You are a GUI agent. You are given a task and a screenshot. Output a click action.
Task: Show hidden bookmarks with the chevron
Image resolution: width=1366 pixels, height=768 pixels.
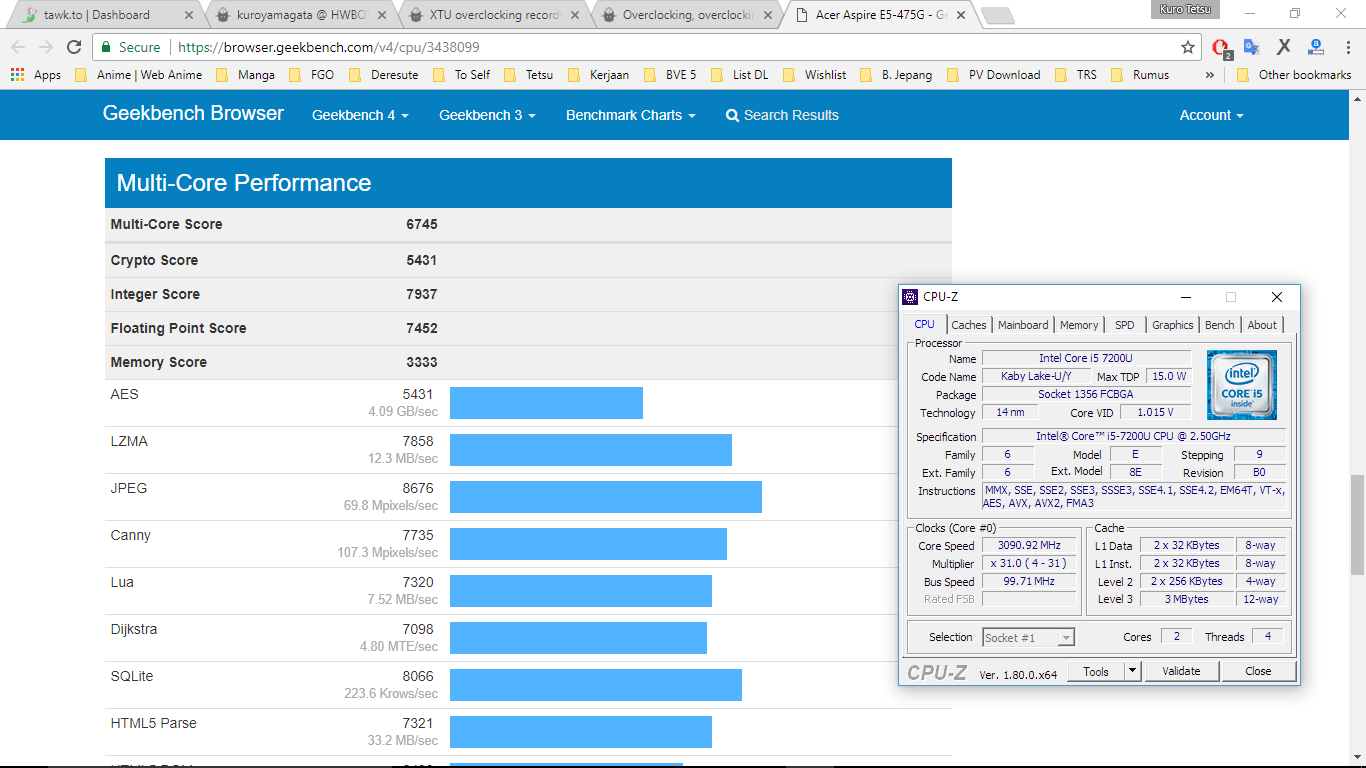coord(1210,75)
